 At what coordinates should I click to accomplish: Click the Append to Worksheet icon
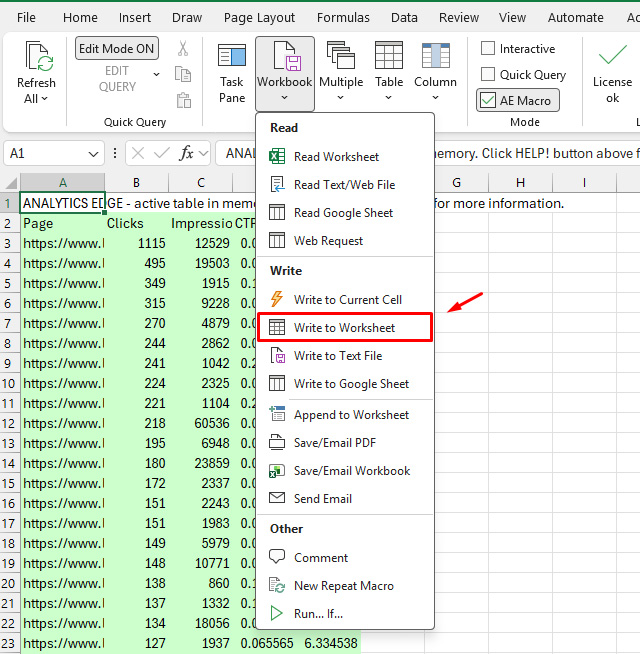tap(277, 414)
